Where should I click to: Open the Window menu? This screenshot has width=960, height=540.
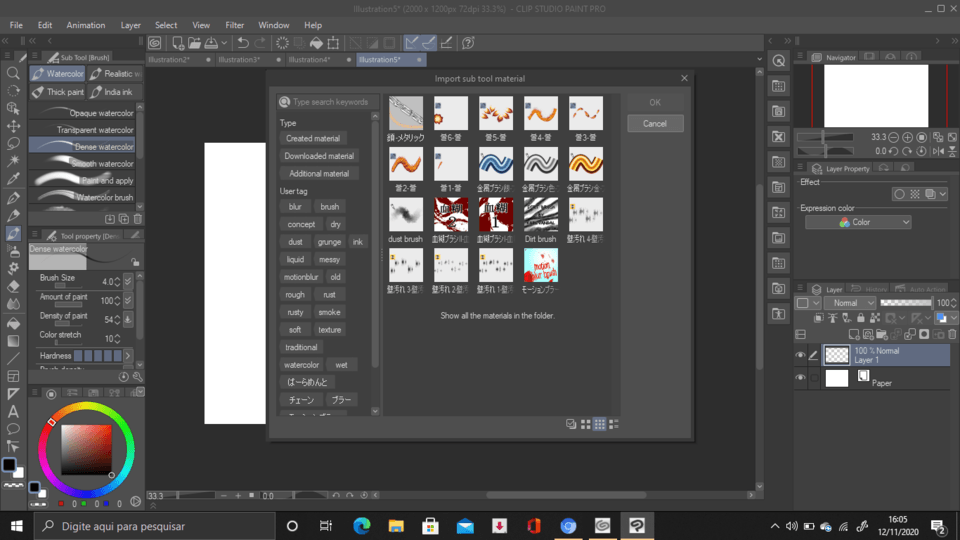pyautogui.click(x=274, y=25)
